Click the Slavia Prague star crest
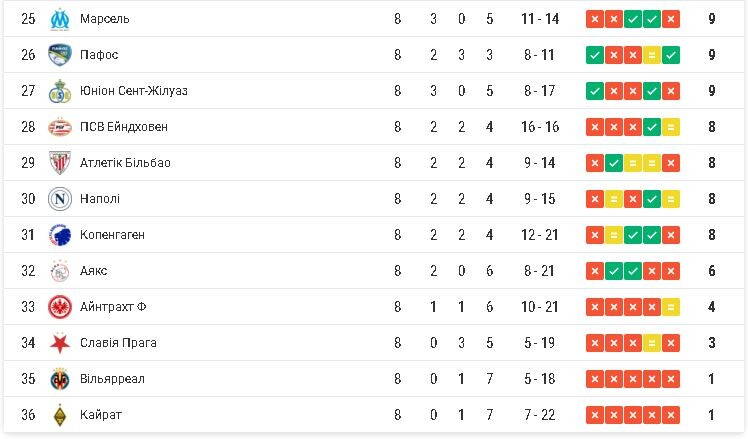748x439 pixels. (59, 343)
